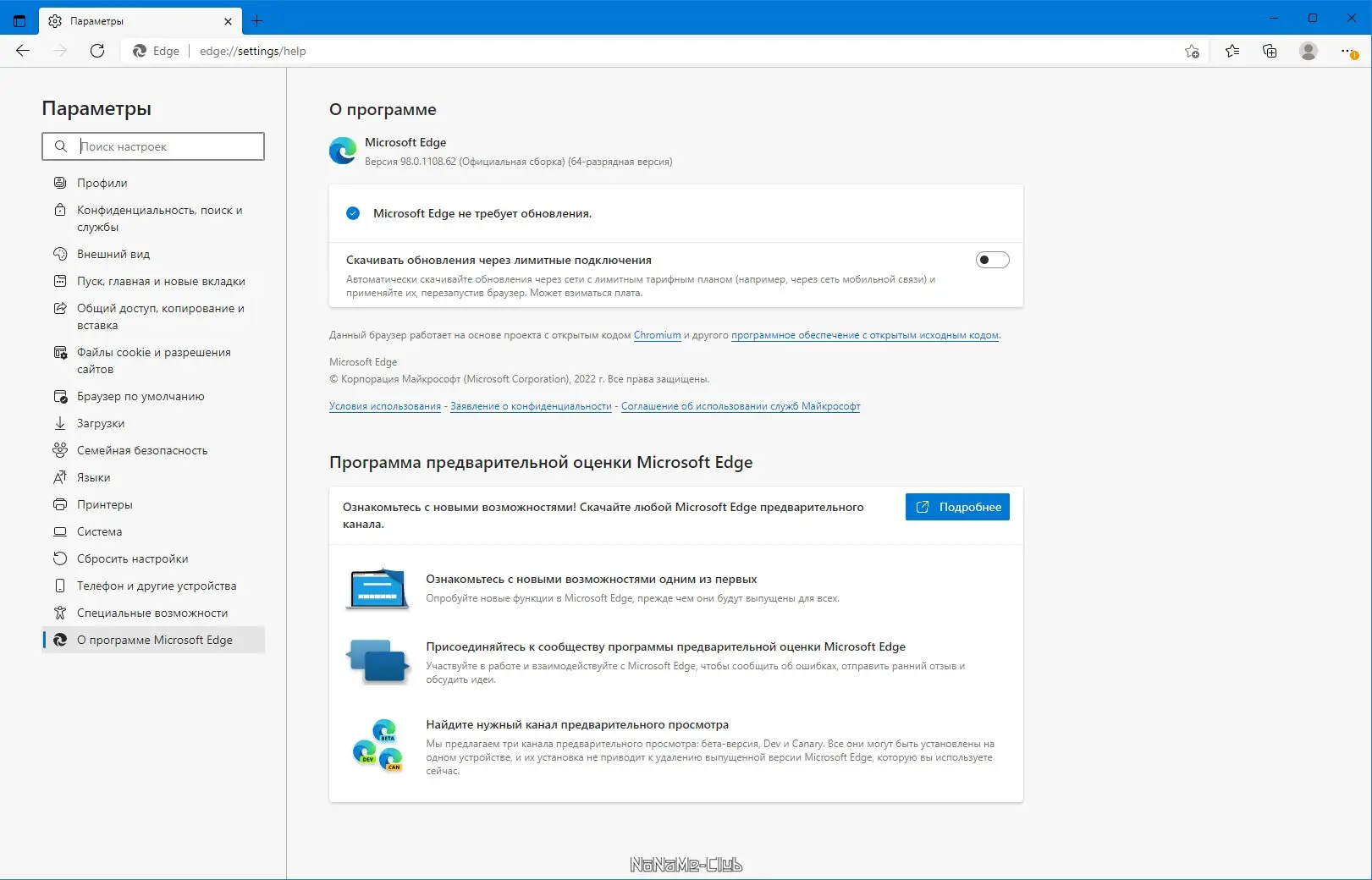Click the address bar URL edge://settings/help
Screen dimensions: 1372x880
click(x=253, y=51)
